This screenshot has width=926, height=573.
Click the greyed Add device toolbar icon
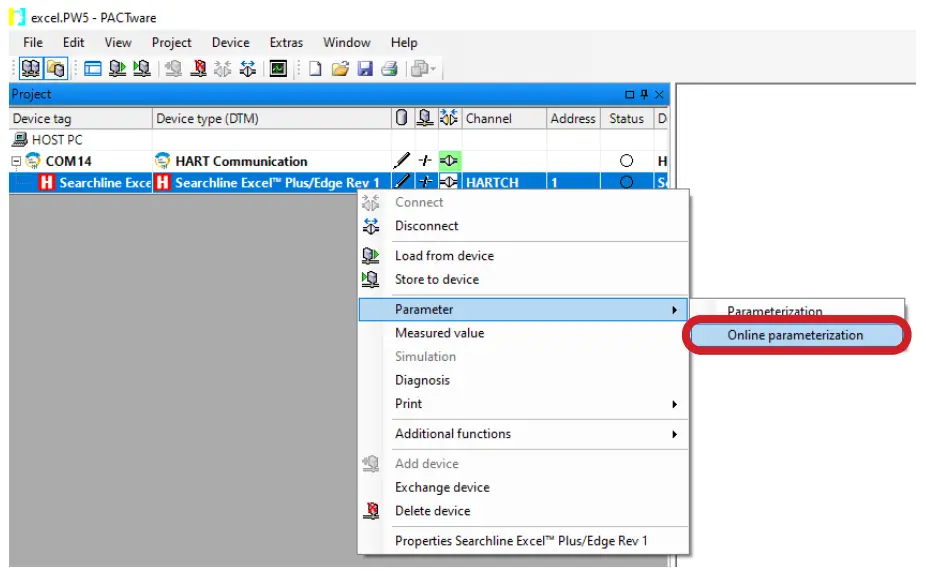click(173, 69)
